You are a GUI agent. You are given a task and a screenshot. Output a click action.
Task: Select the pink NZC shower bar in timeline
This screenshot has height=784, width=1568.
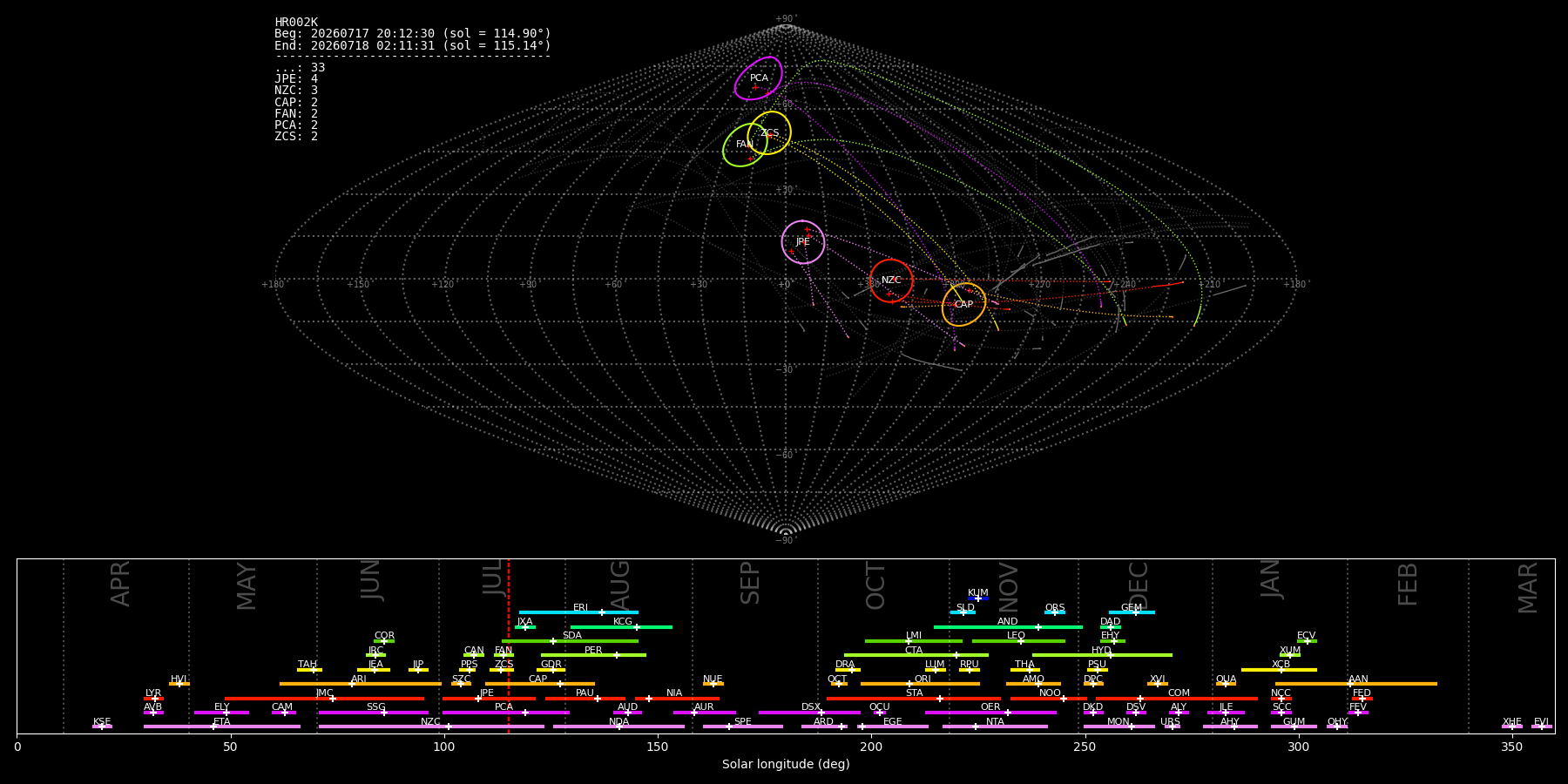(431, 727)
